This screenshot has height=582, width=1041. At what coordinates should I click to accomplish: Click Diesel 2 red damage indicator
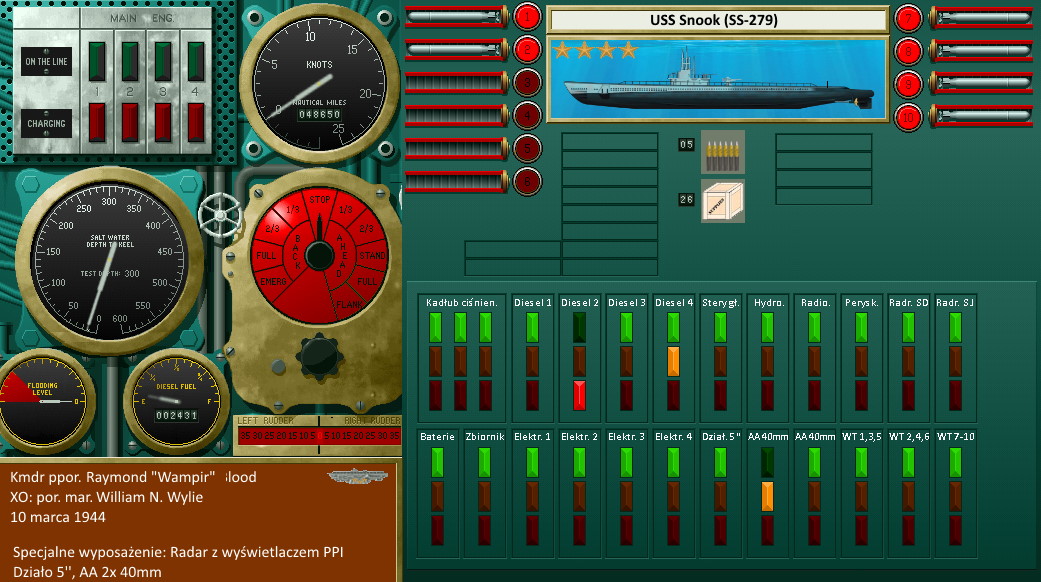coord(579,394)
